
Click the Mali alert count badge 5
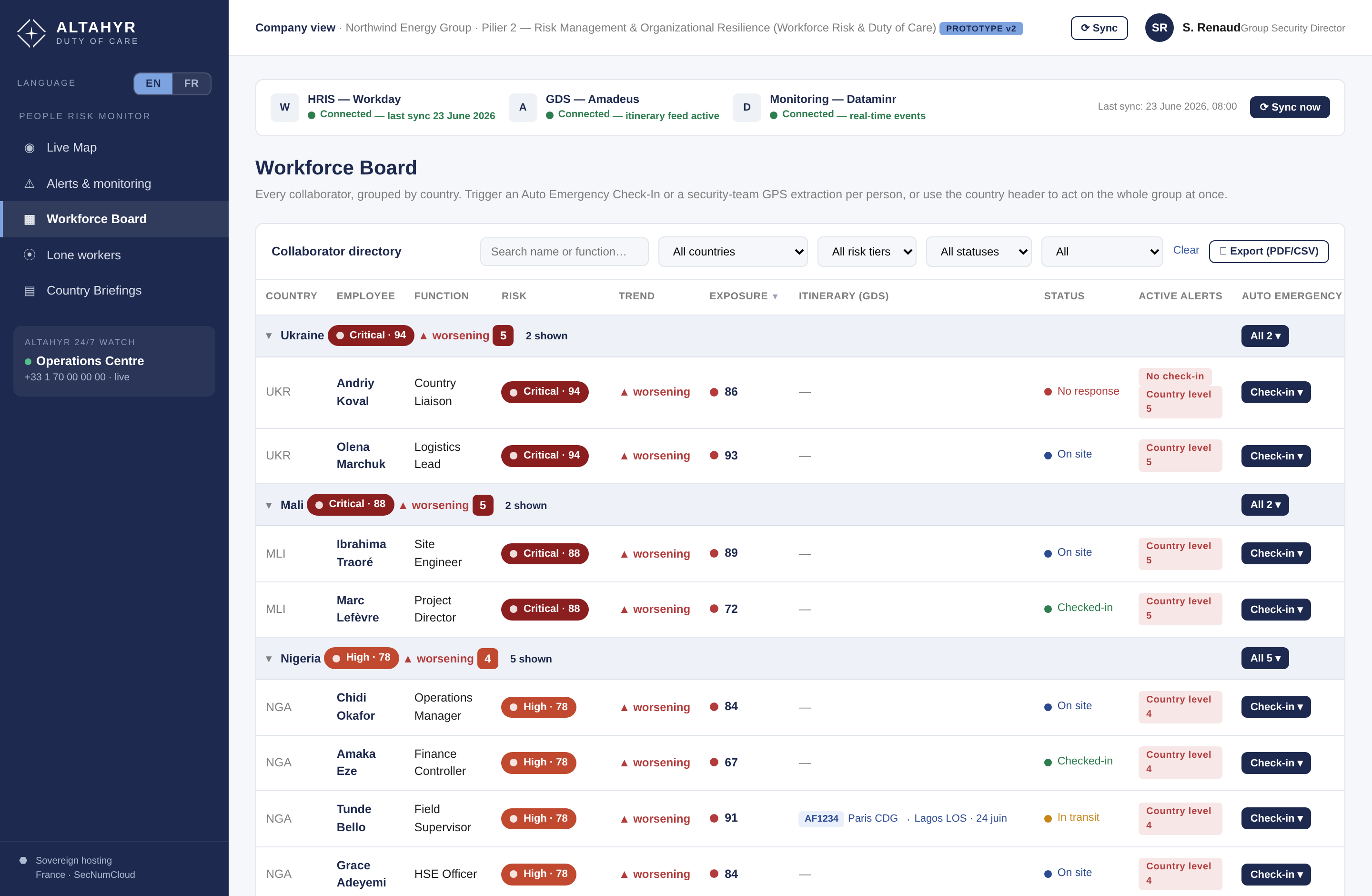[x=483, y=505]
